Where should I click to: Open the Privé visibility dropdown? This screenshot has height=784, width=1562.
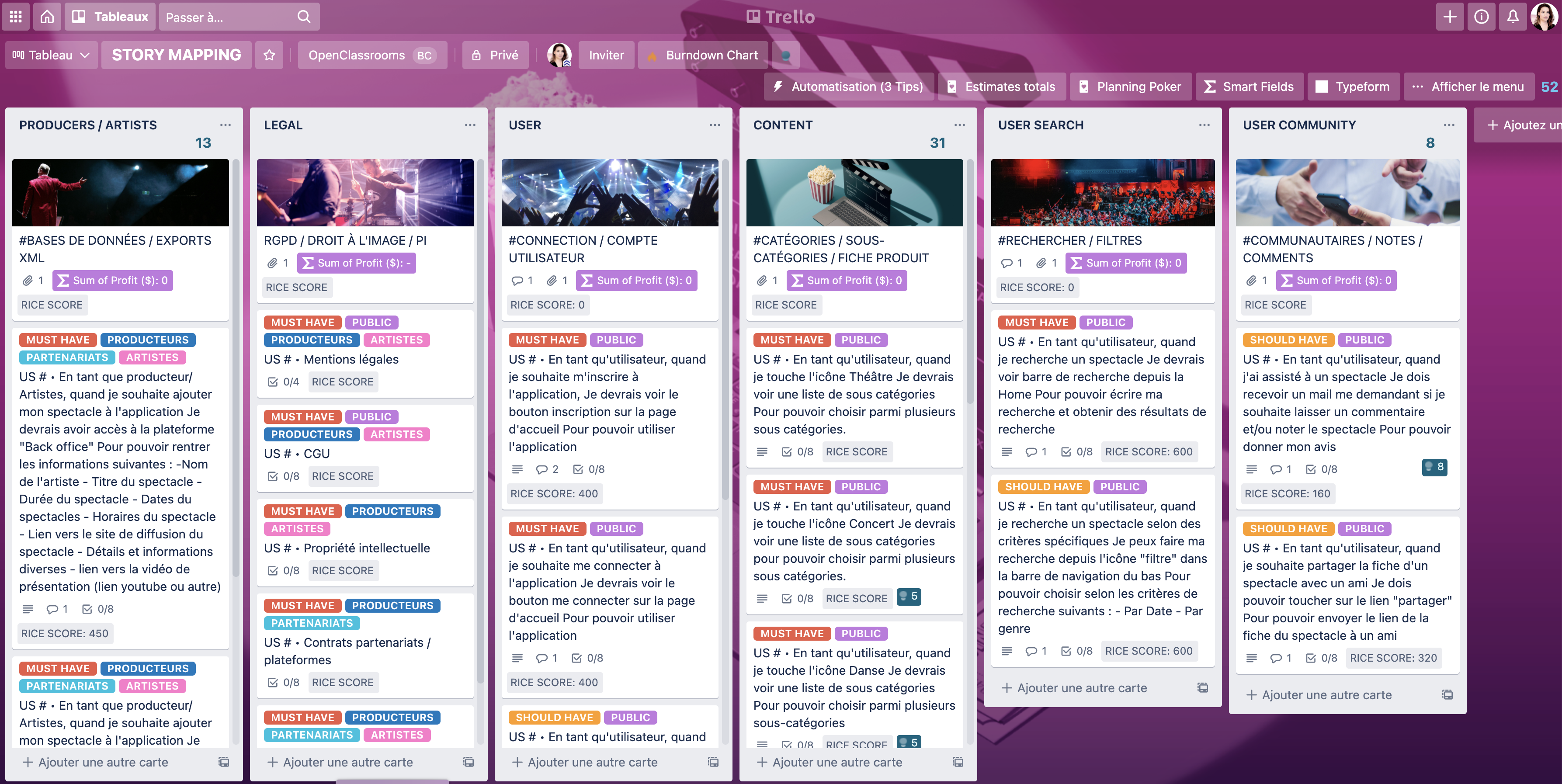[496, 55]
